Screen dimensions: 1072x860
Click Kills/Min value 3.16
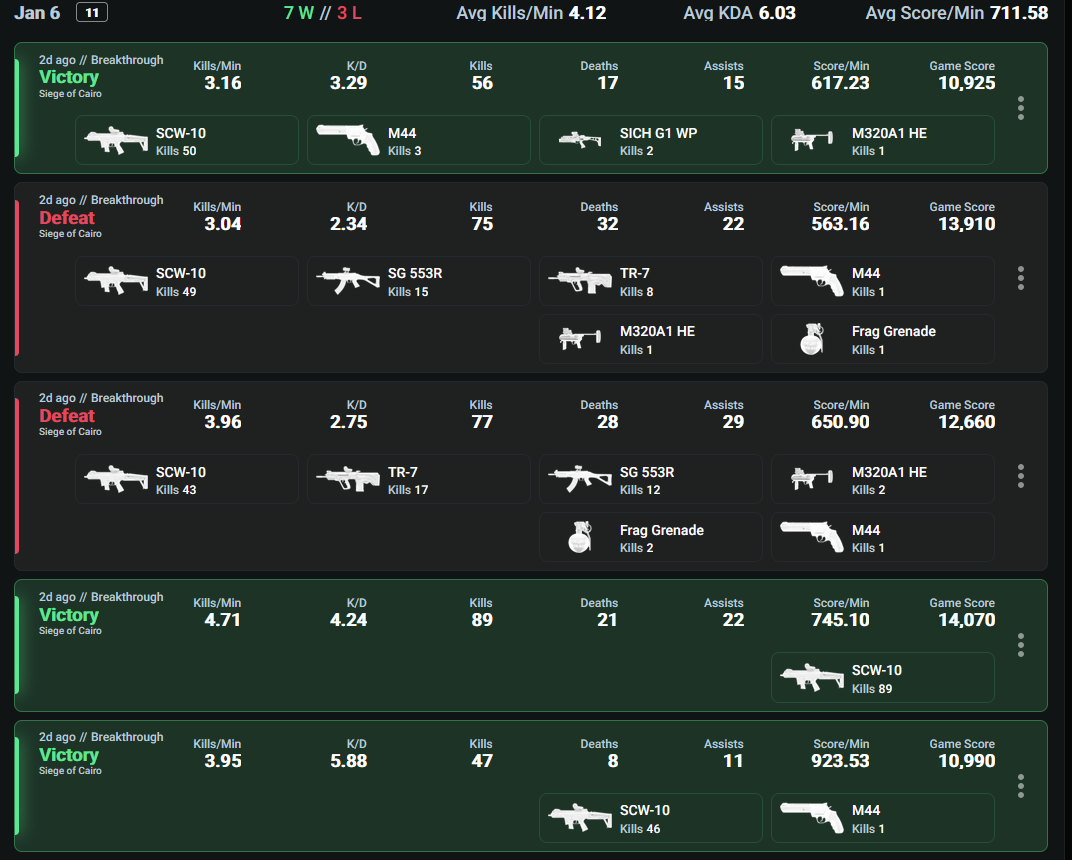tap(223, 83)
